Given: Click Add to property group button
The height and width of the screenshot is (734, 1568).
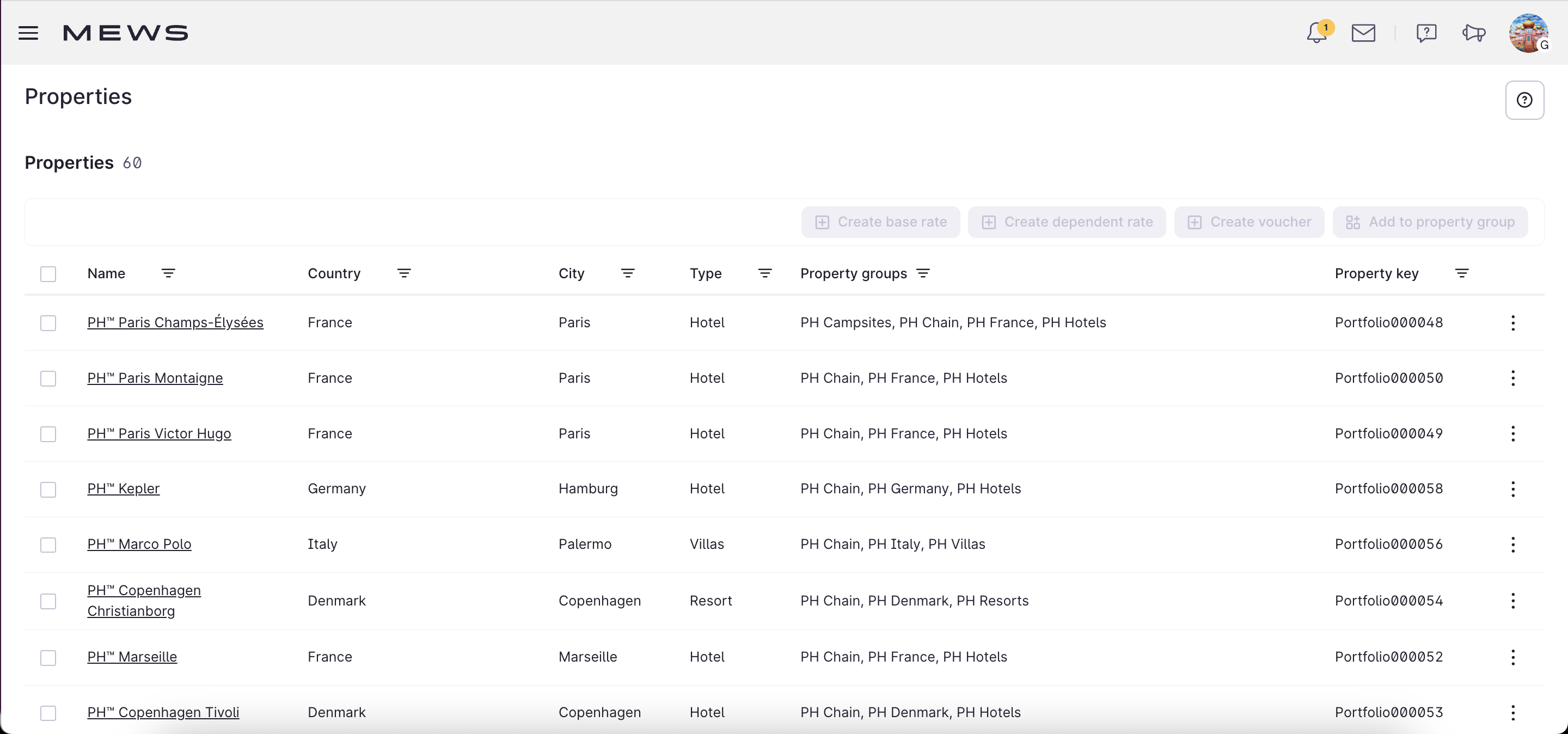Looking at the screenshot, I should coord(1430,222).
